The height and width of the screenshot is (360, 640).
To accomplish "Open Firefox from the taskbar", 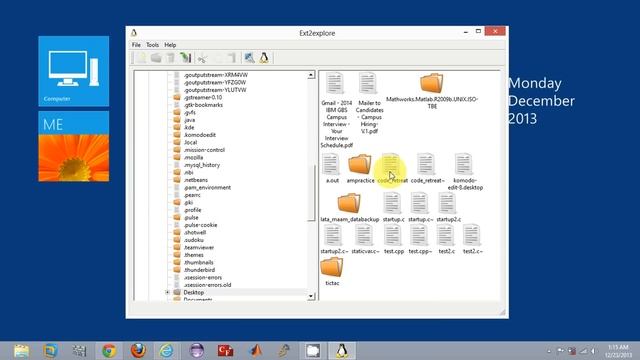I will [x=138, y=351].
